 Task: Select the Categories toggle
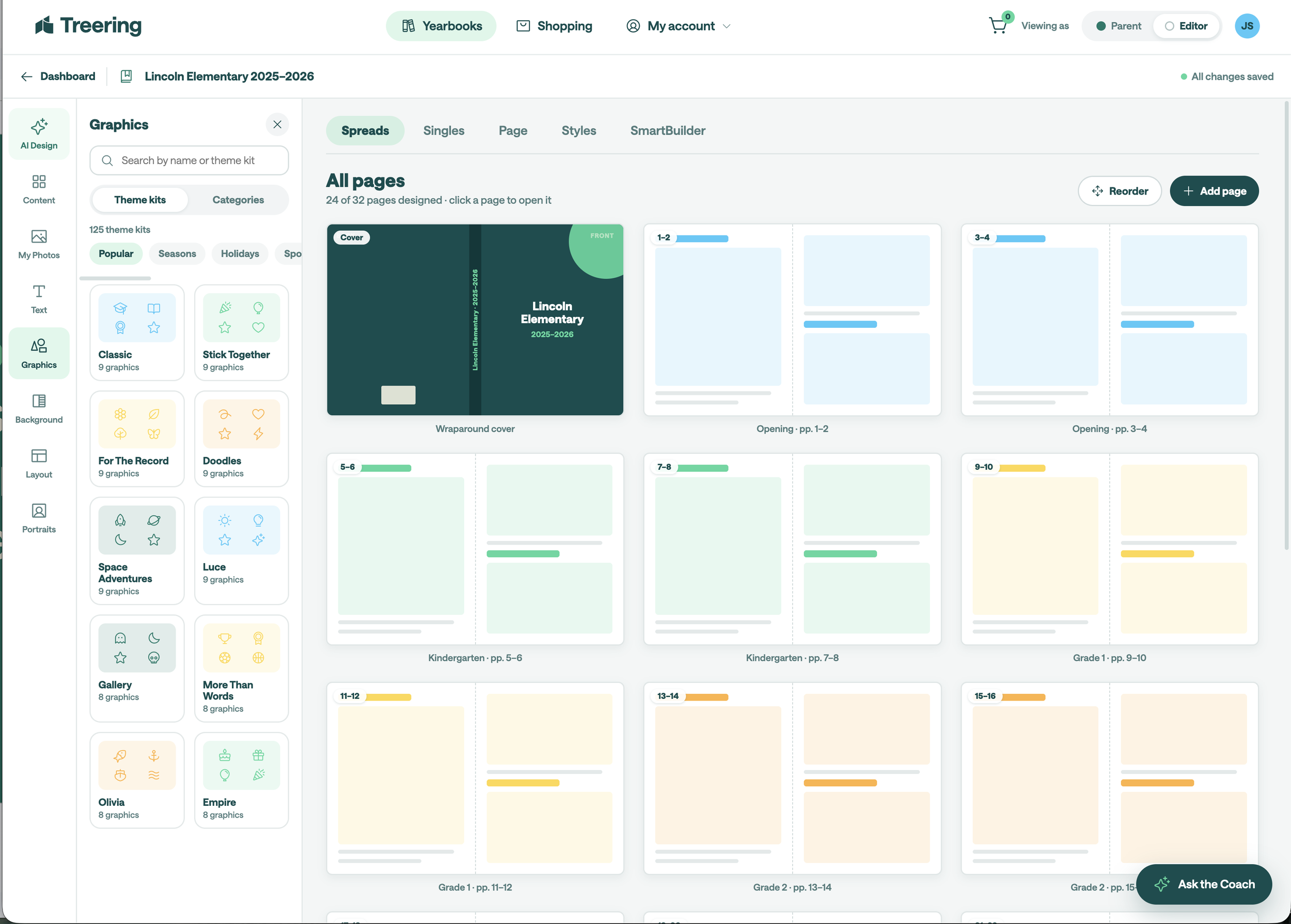238,200
